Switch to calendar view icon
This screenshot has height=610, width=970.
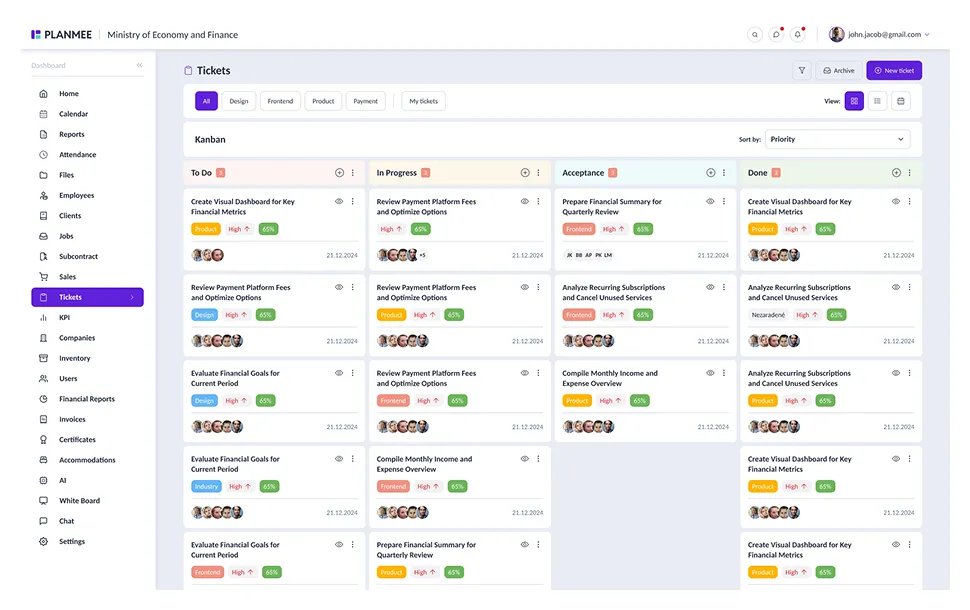pos(901,101)
